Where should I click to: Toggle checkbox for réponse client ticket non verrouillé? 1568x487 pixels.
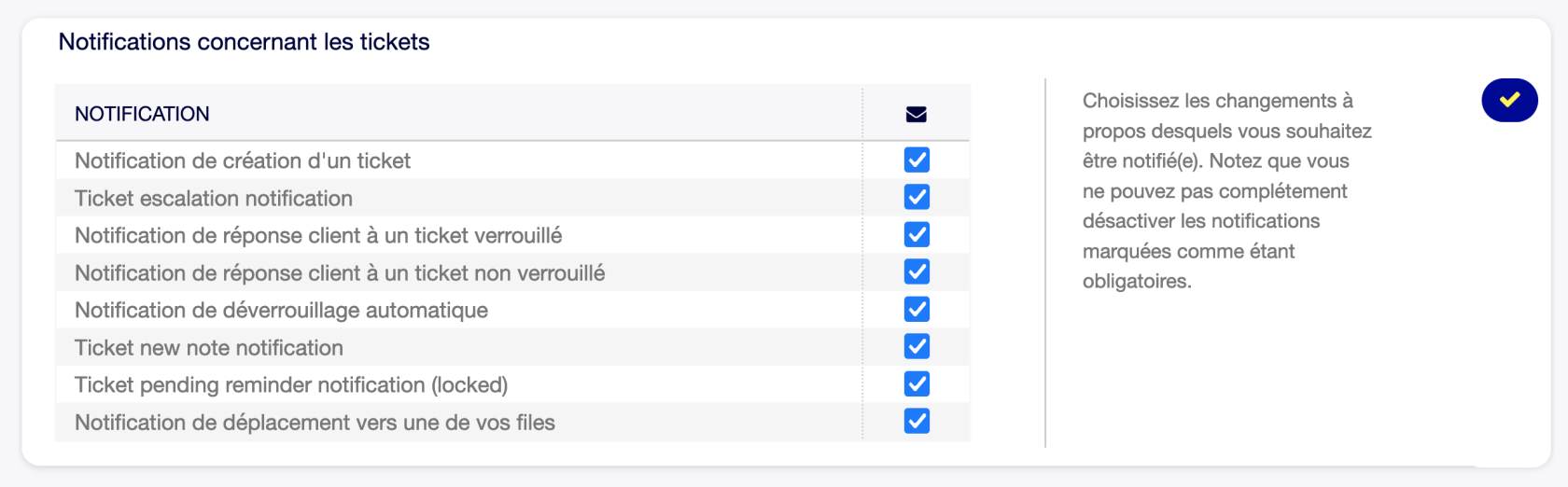[x=917, y=272]
